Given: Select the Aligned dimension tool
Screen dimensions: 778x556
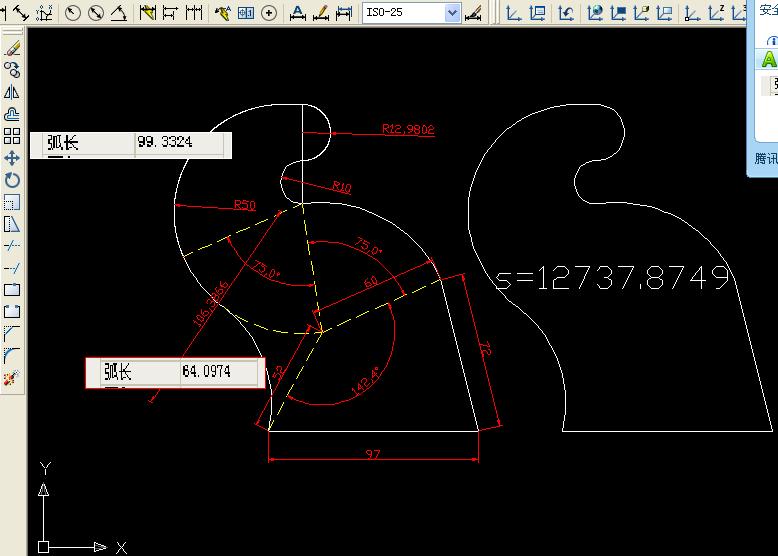Looking at the screenshot, I should pos(21,12).
